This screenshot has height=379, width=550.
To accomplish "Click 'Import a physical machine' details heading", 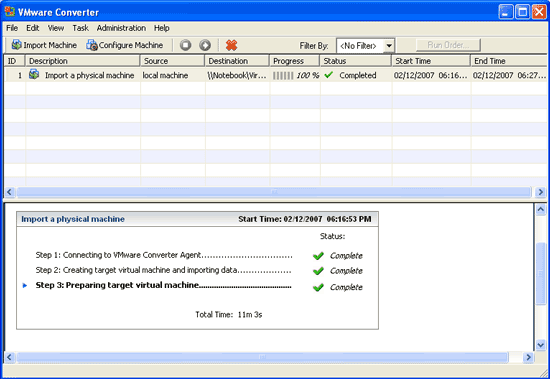I will tap(73, 219).
